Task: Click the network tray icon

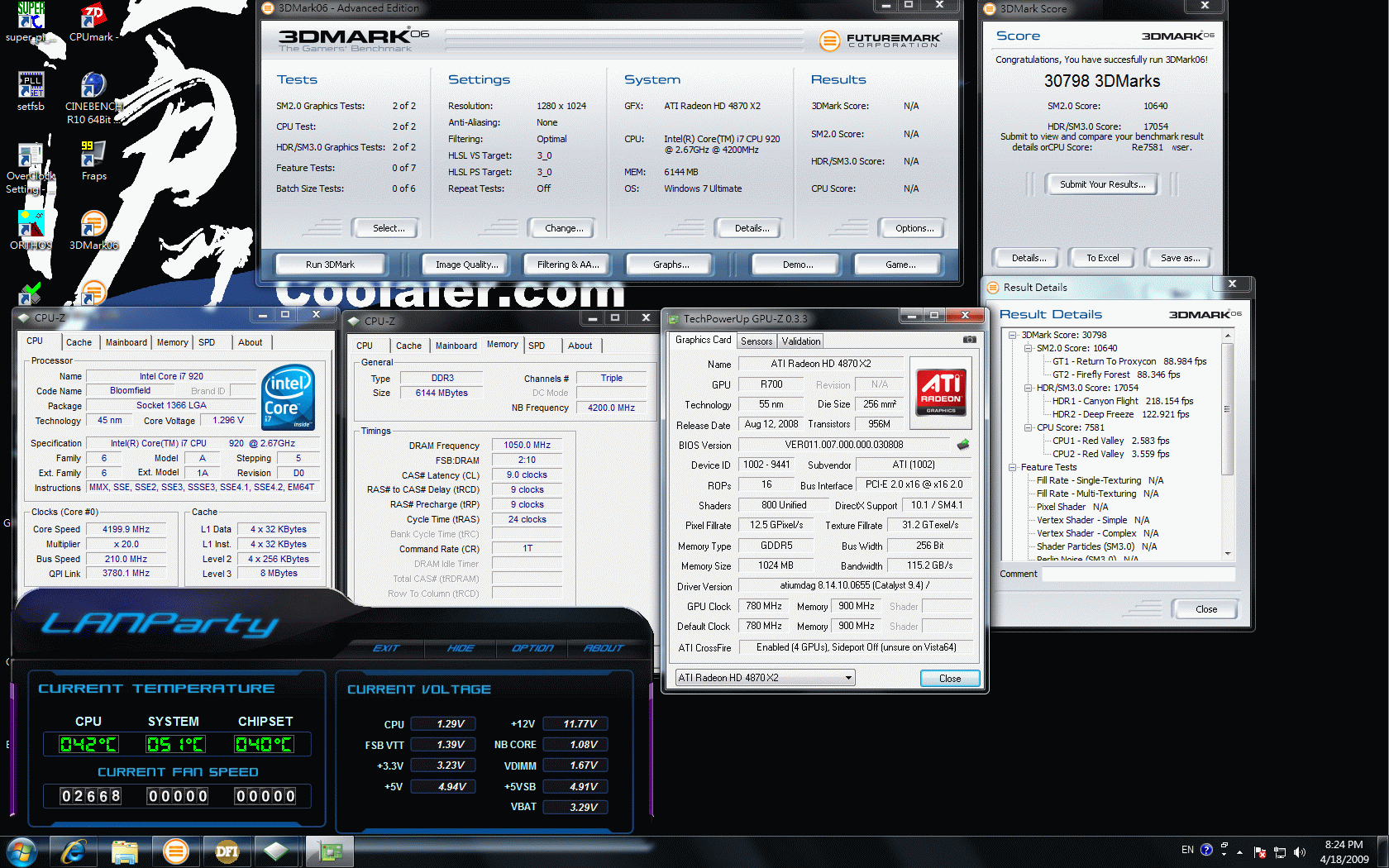Action: pos(1280,852)
